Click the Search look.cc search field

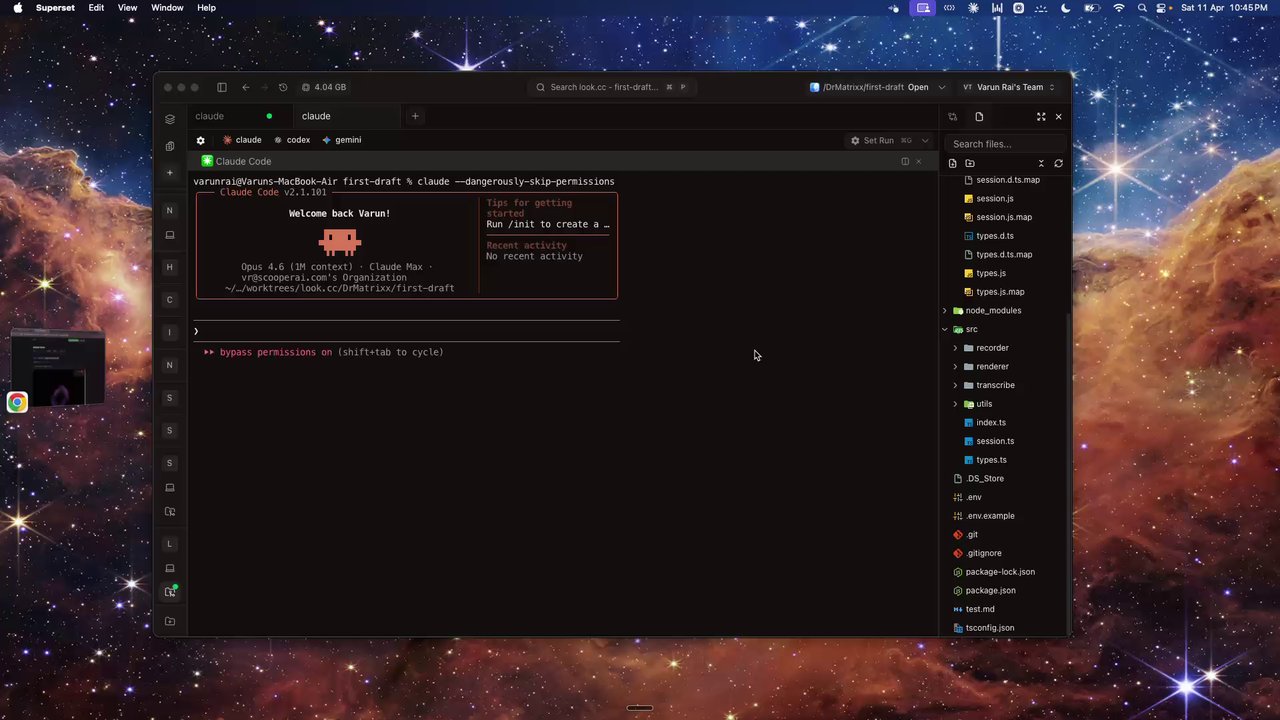[612, 87]
